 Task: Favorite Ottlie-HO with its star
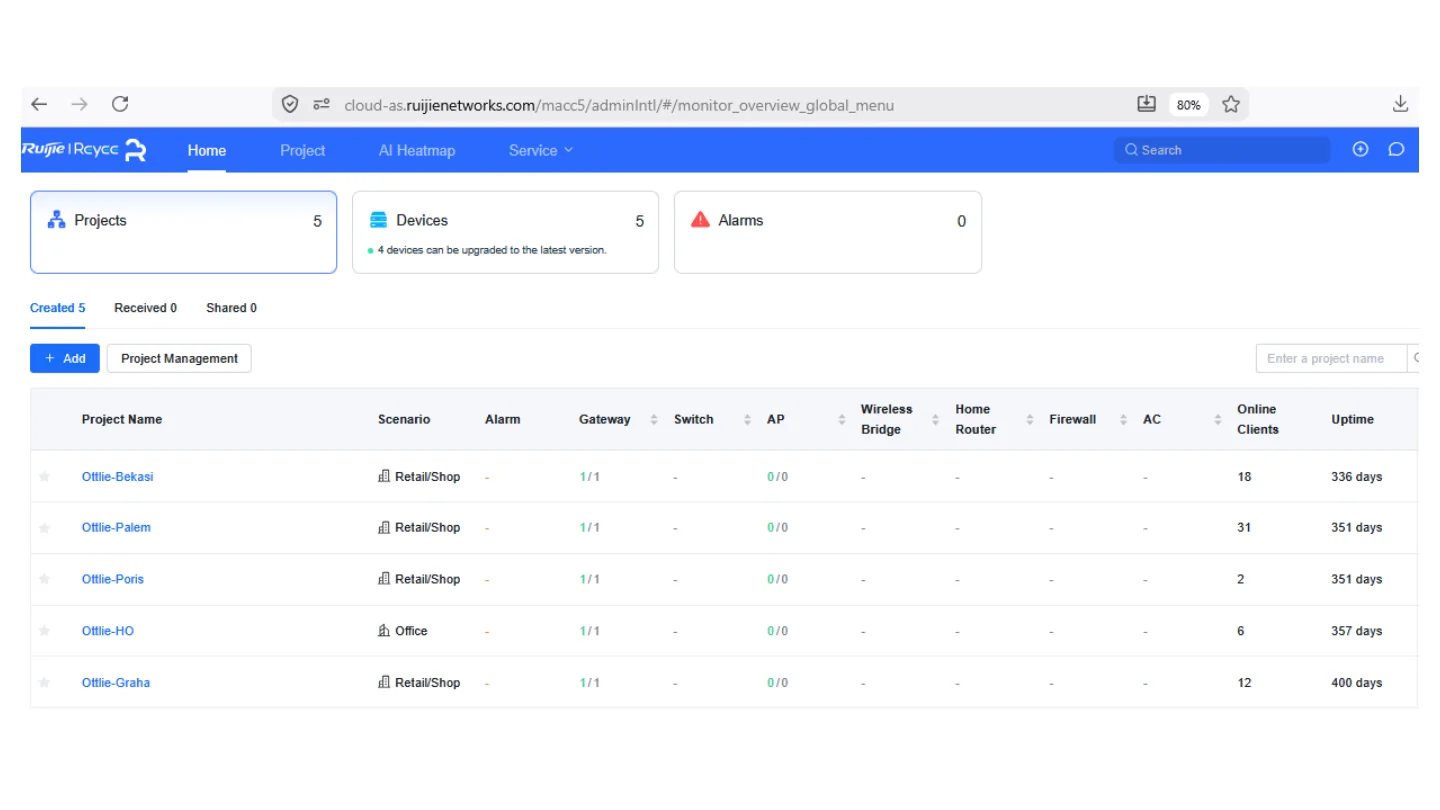[x=44, y=631]
